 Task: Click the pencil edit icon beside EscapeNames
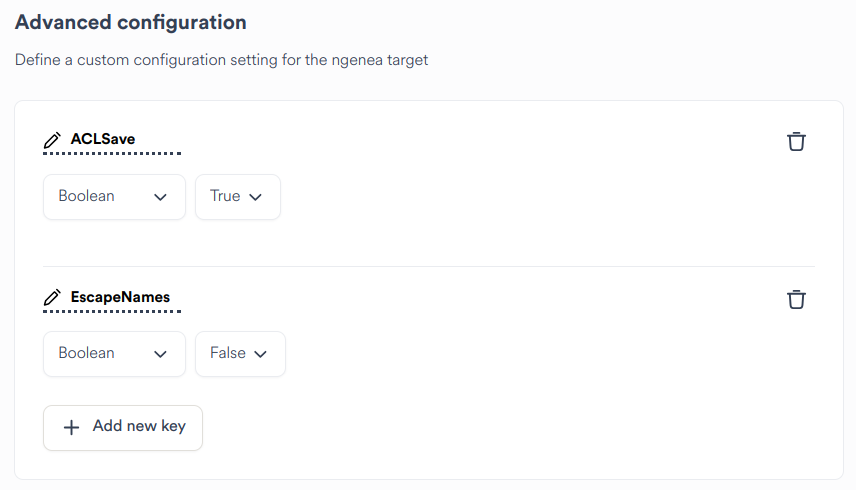click(x=53, y=298)
